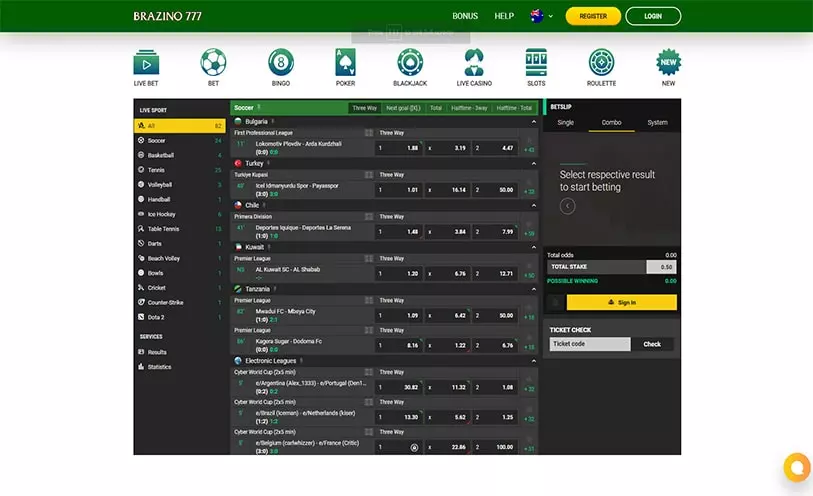Select Soccer in the live sport list

[179, 140]
